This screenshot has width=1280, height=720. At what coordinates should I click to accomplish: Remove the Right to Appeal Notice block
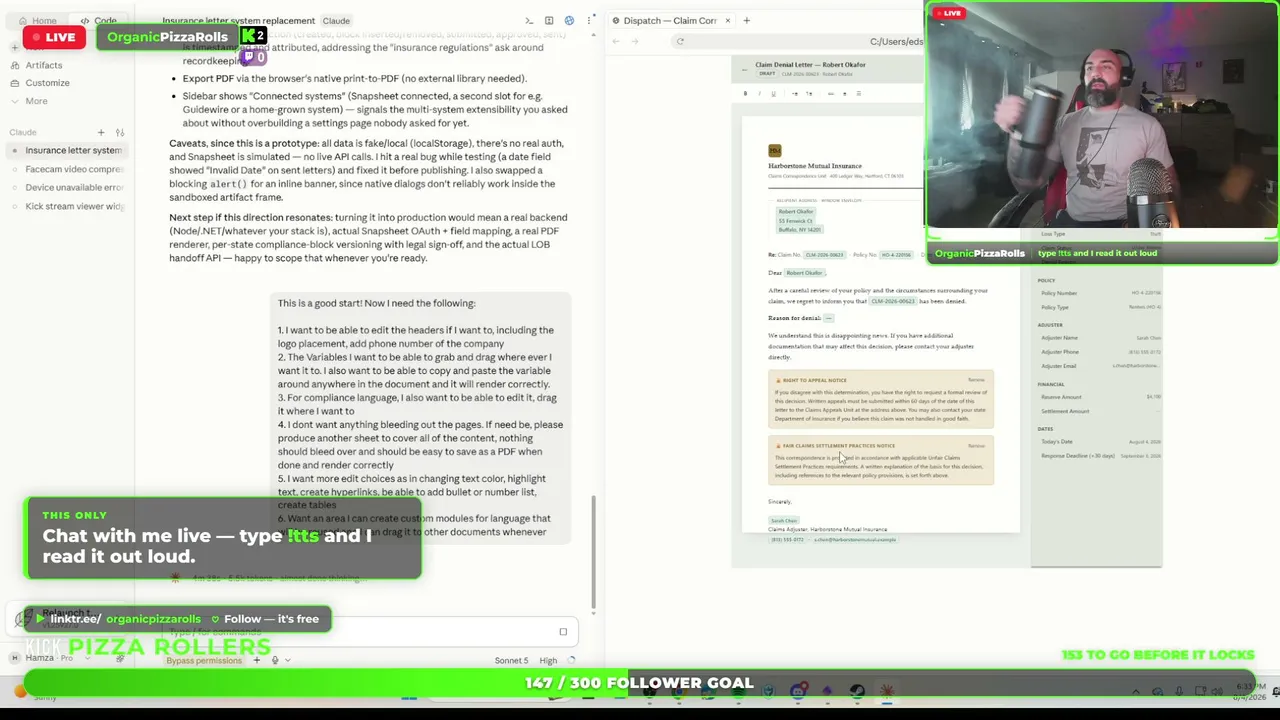976,380
